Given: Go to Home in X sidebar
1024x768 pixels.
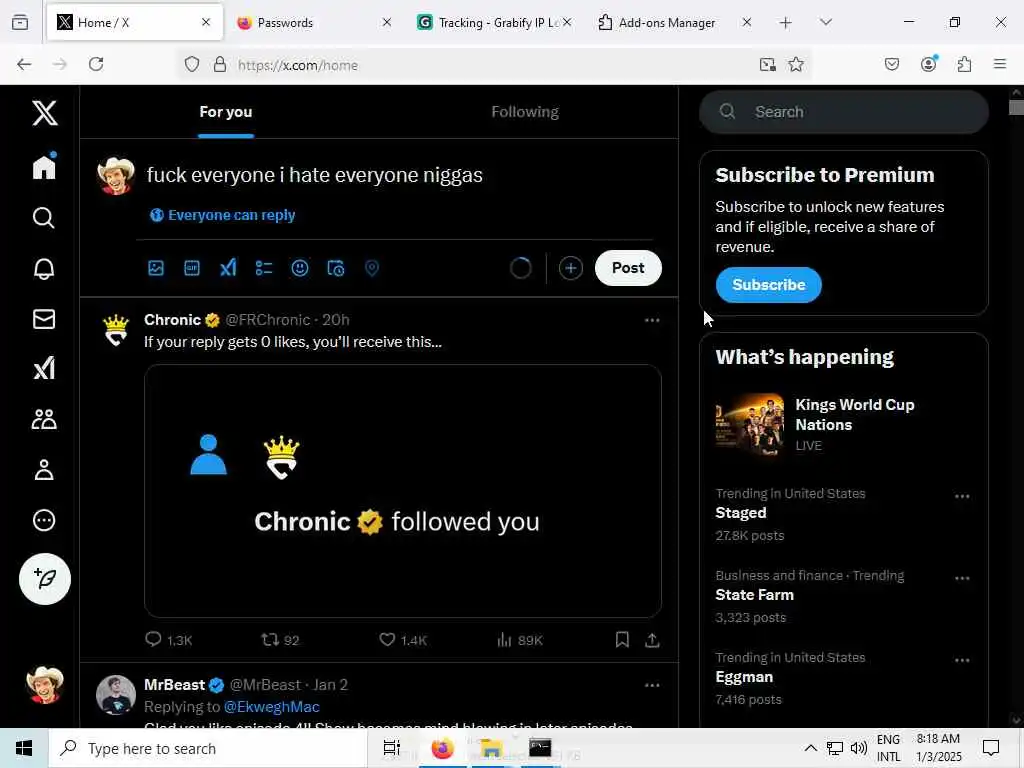Looking at the screenshot, I should pyautogui.click(x=44, y=166).
